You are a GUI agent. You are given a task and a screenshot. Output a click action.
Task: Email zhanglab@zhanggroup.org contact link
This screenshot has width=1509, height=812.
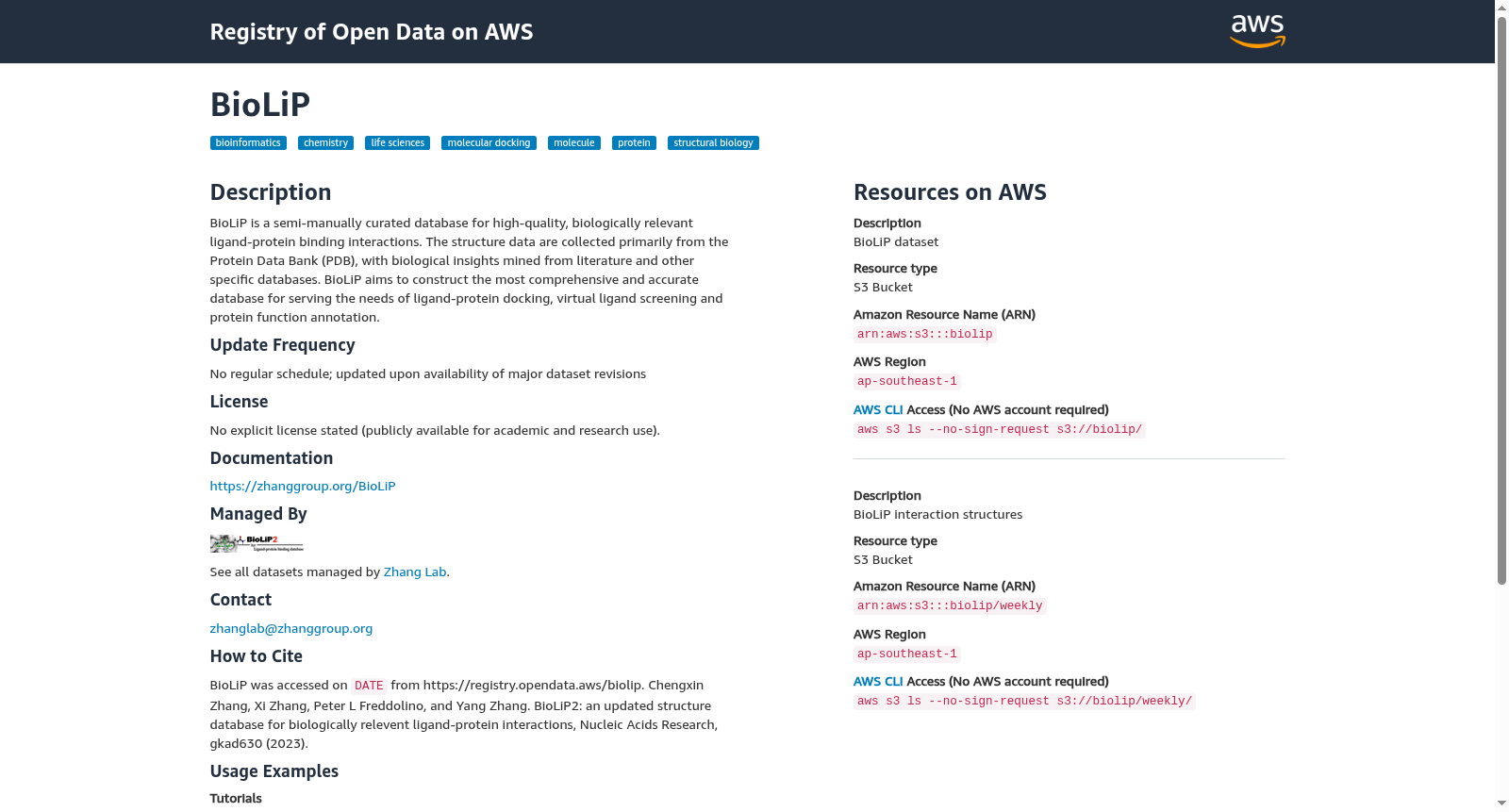[291, 628]
